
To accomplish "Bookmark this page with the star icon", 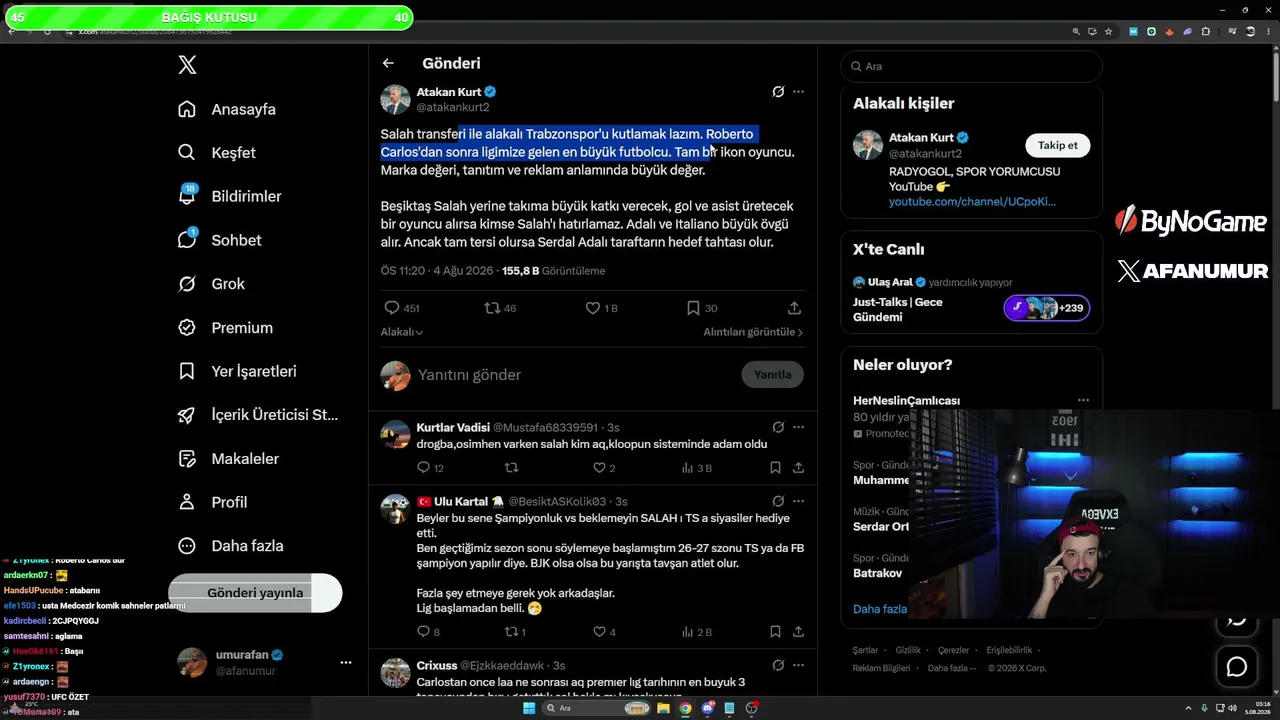I will (x=1108, y=31).
